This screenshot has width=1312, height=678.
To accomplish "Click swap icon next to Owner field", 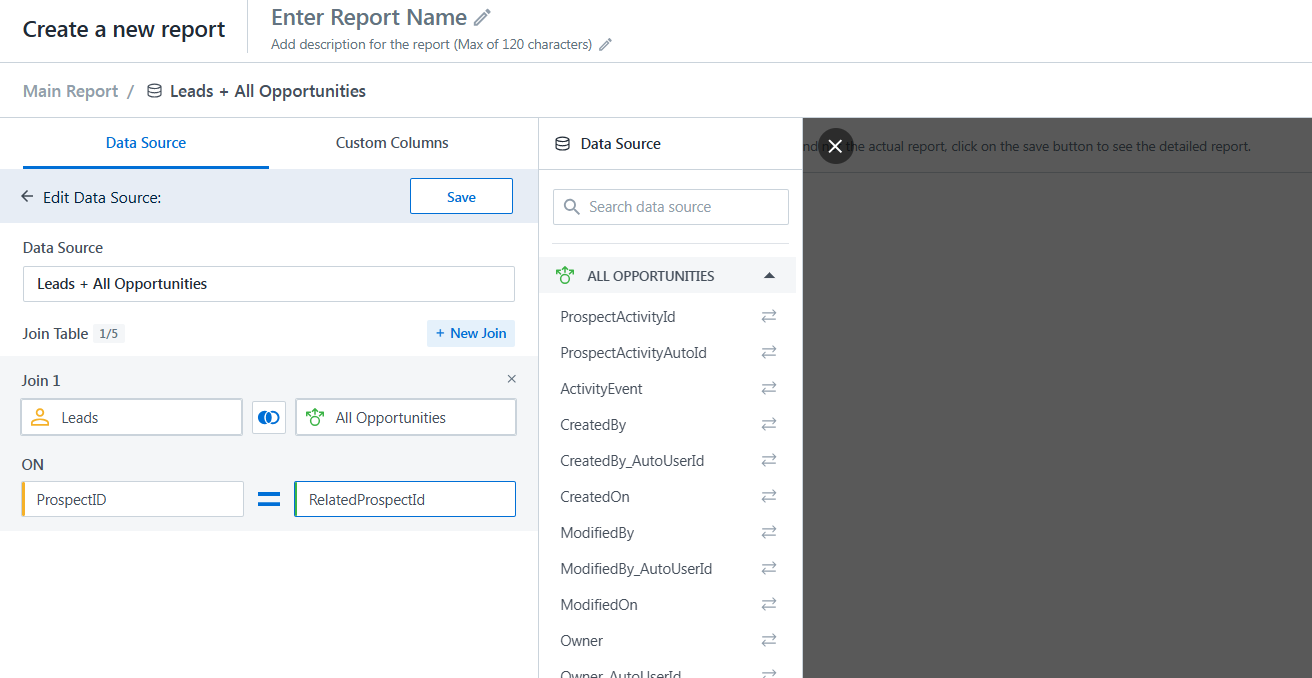I will [x=768, y=641].
